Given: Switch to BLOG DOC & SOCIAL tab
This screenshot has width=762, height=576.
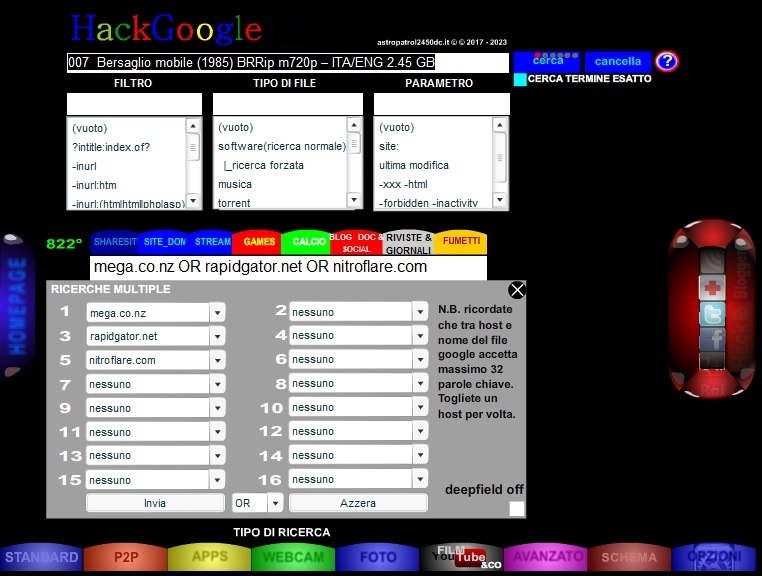Looking at the screenshot, I should pos(356,243).
